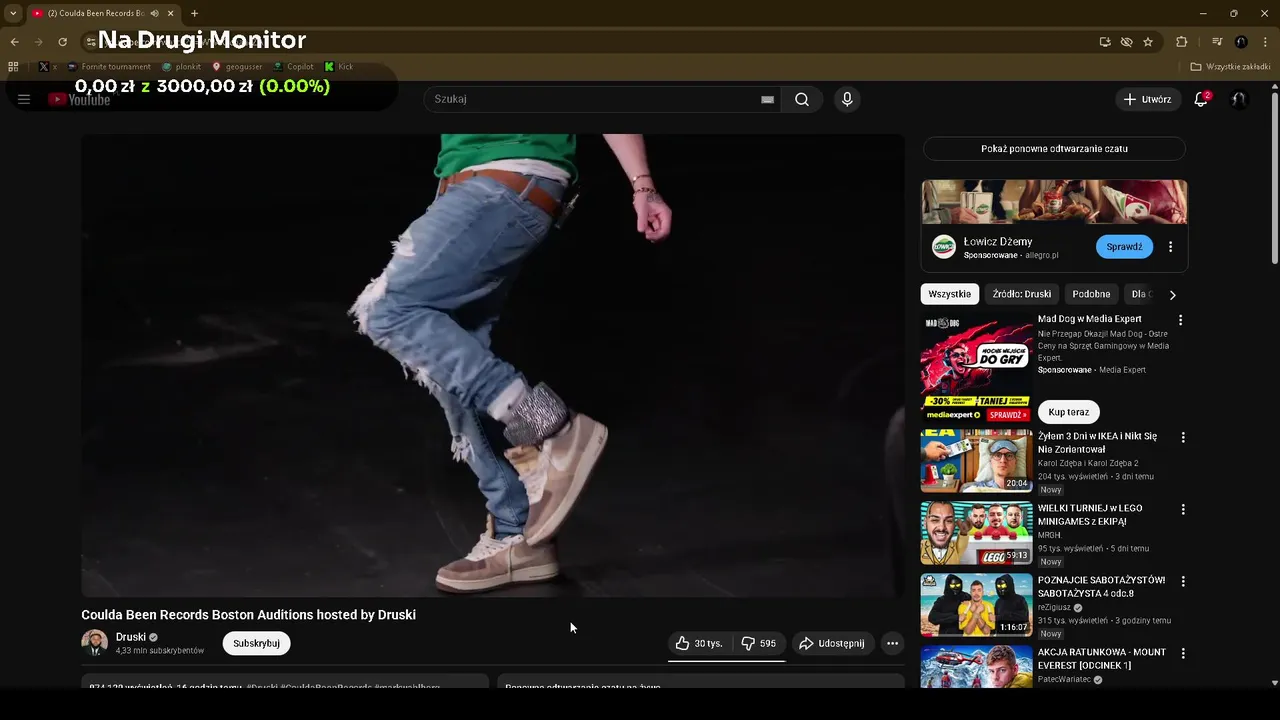Open the Druski channel name
The height and width of the screenshot is (720, 1280).
[x=131, y=637]
